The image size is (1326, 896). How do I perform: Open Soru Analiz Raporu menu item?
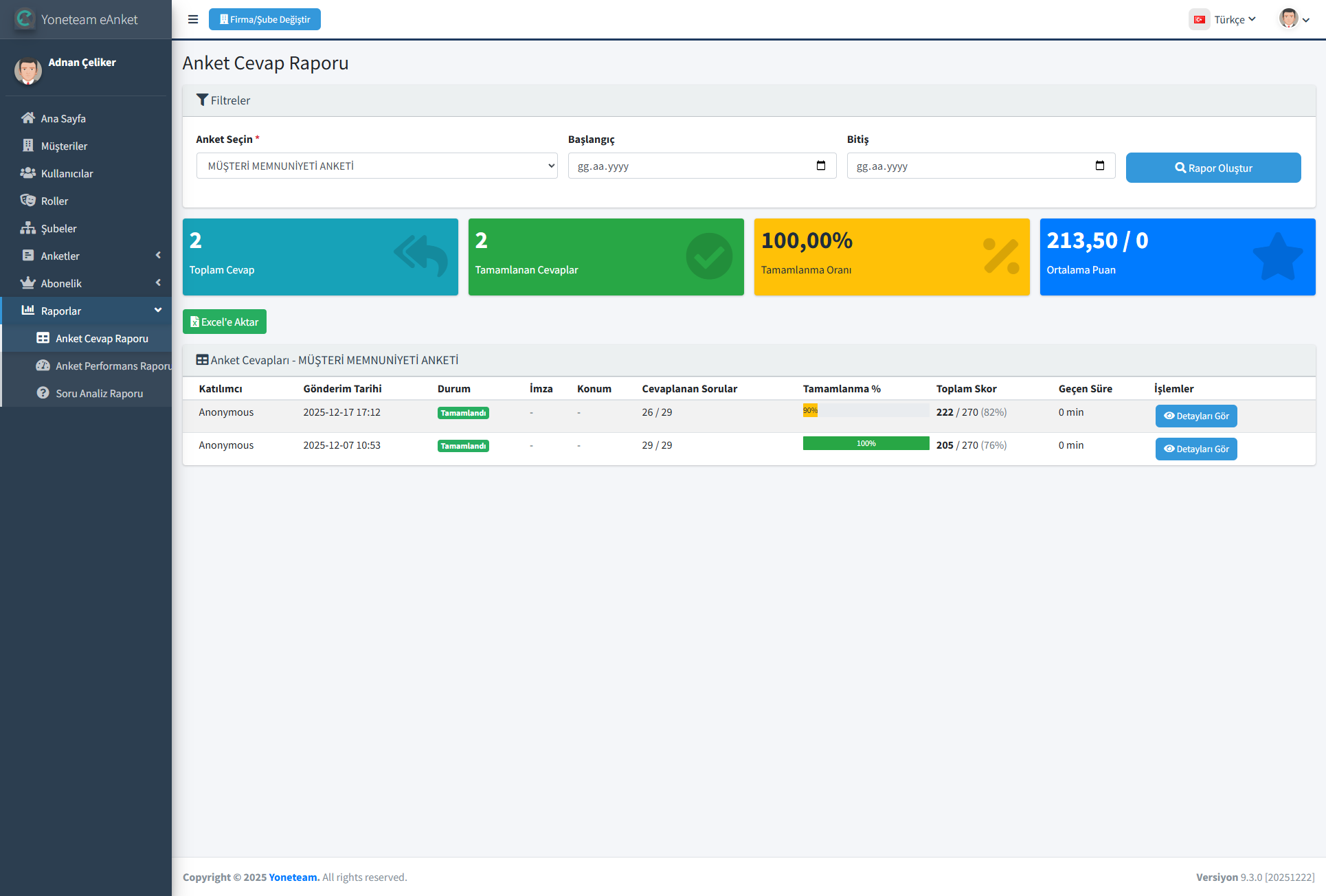point(99,393)
